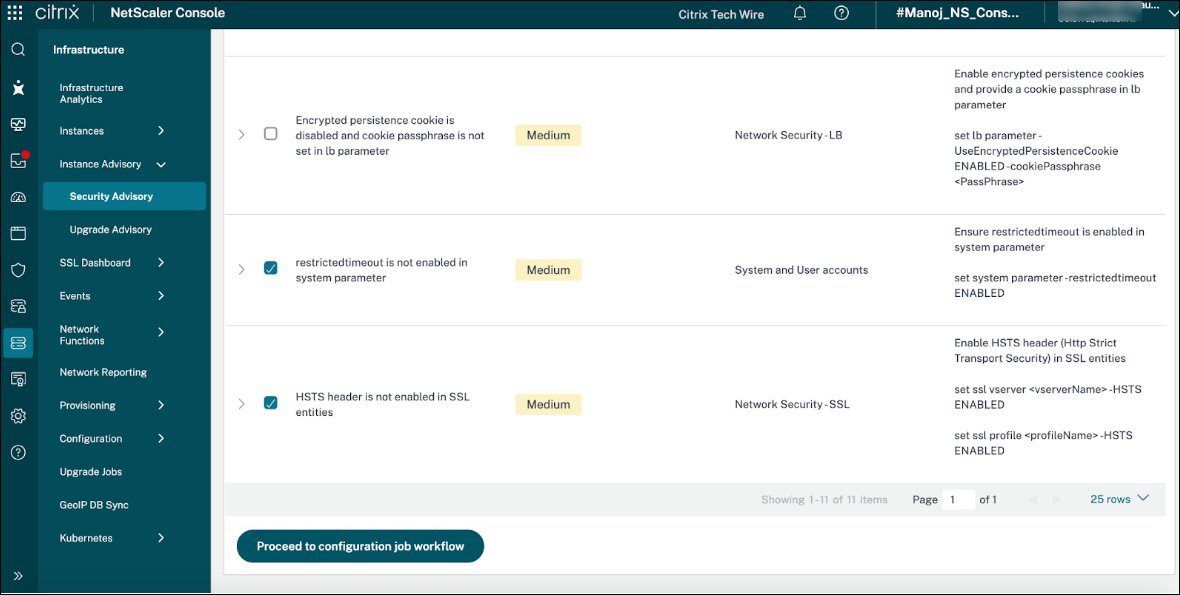Screen dimensions: 1180x595
Task: Uncheck the HSTS header row checkbox
Action: [270, 404]
